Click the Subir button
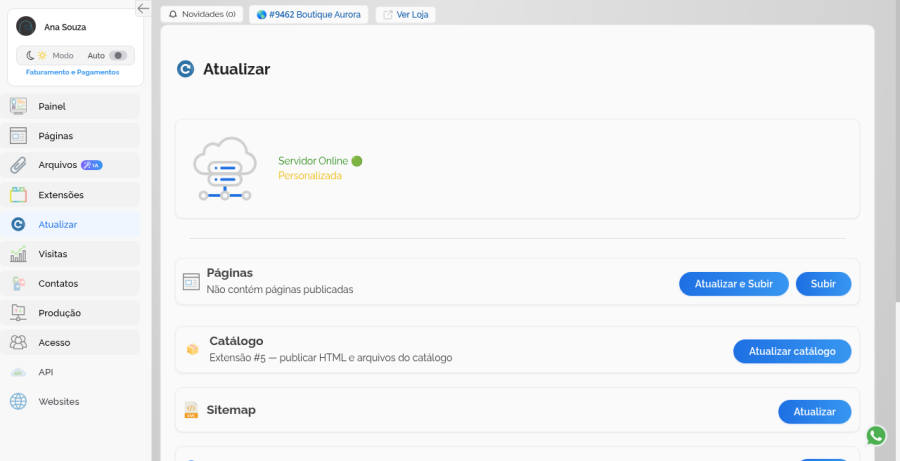Screen dimensions: 900x461 point(823,284)
